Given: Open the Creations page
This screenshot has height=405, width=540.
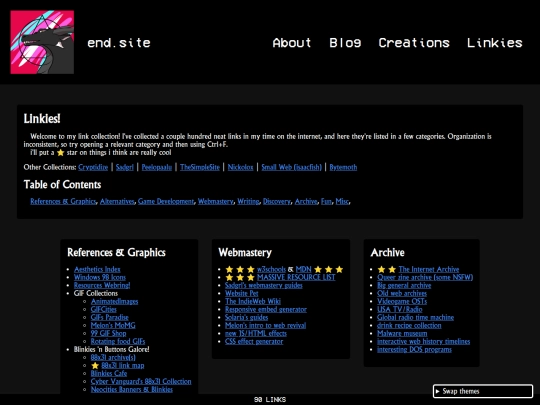Looking at the screenshot, I should point(414,43).
